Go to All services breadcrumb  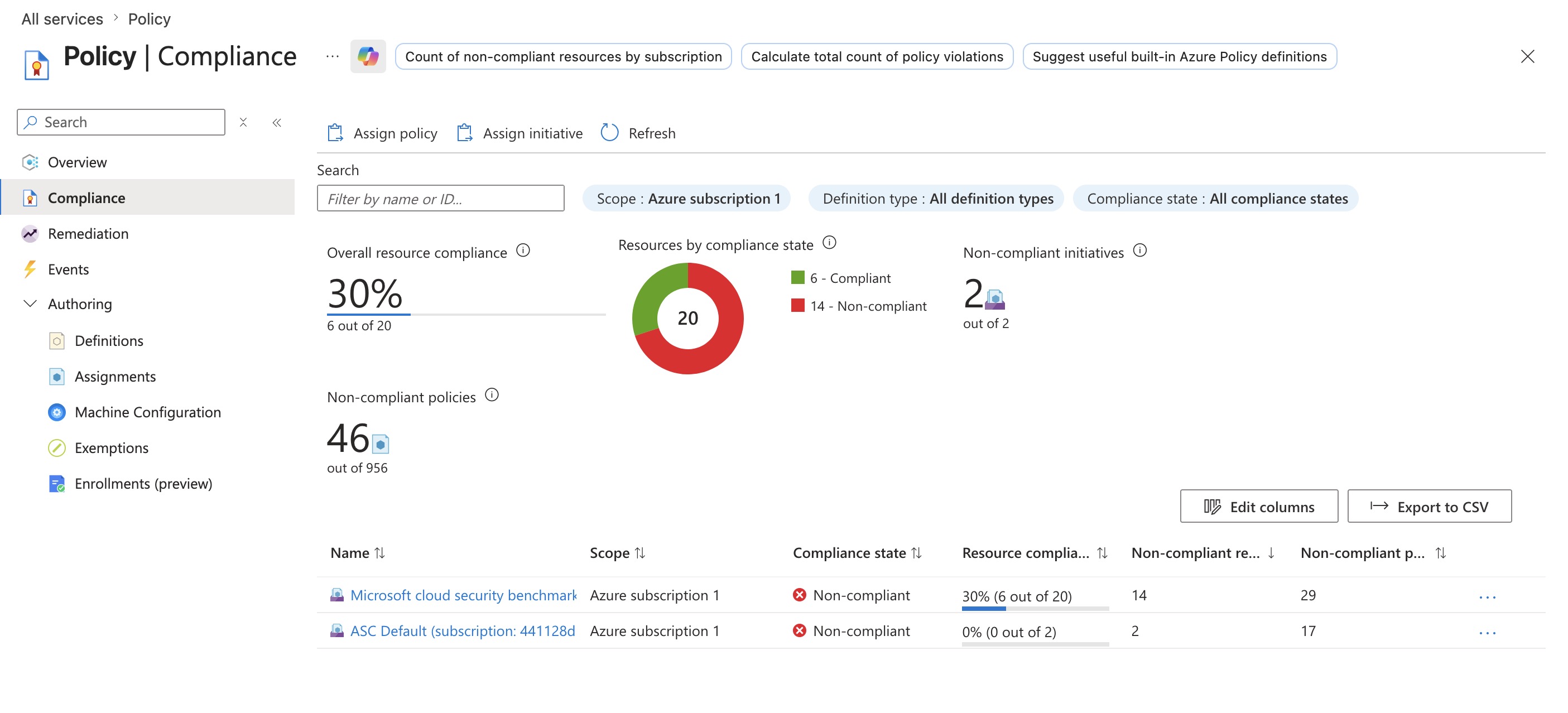point(62,19)
